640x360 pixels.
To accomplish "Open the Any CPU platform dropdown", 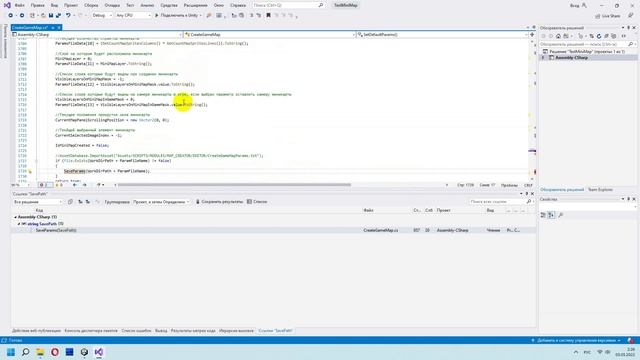I will pos(133,16).
